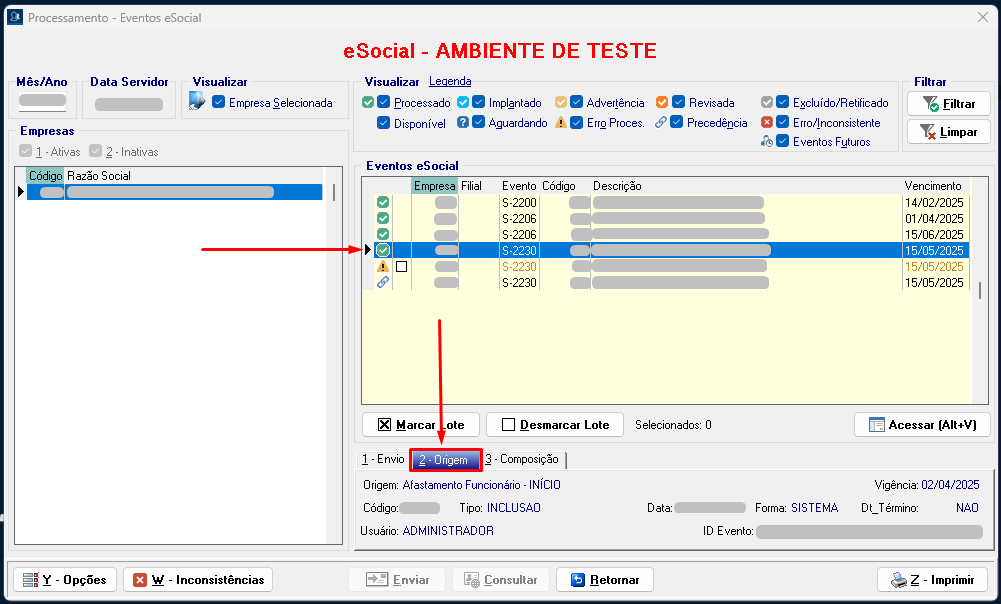Toggle the Disponível checkbox
This screenshot has height=604, width=1001.
coord(384,123)
